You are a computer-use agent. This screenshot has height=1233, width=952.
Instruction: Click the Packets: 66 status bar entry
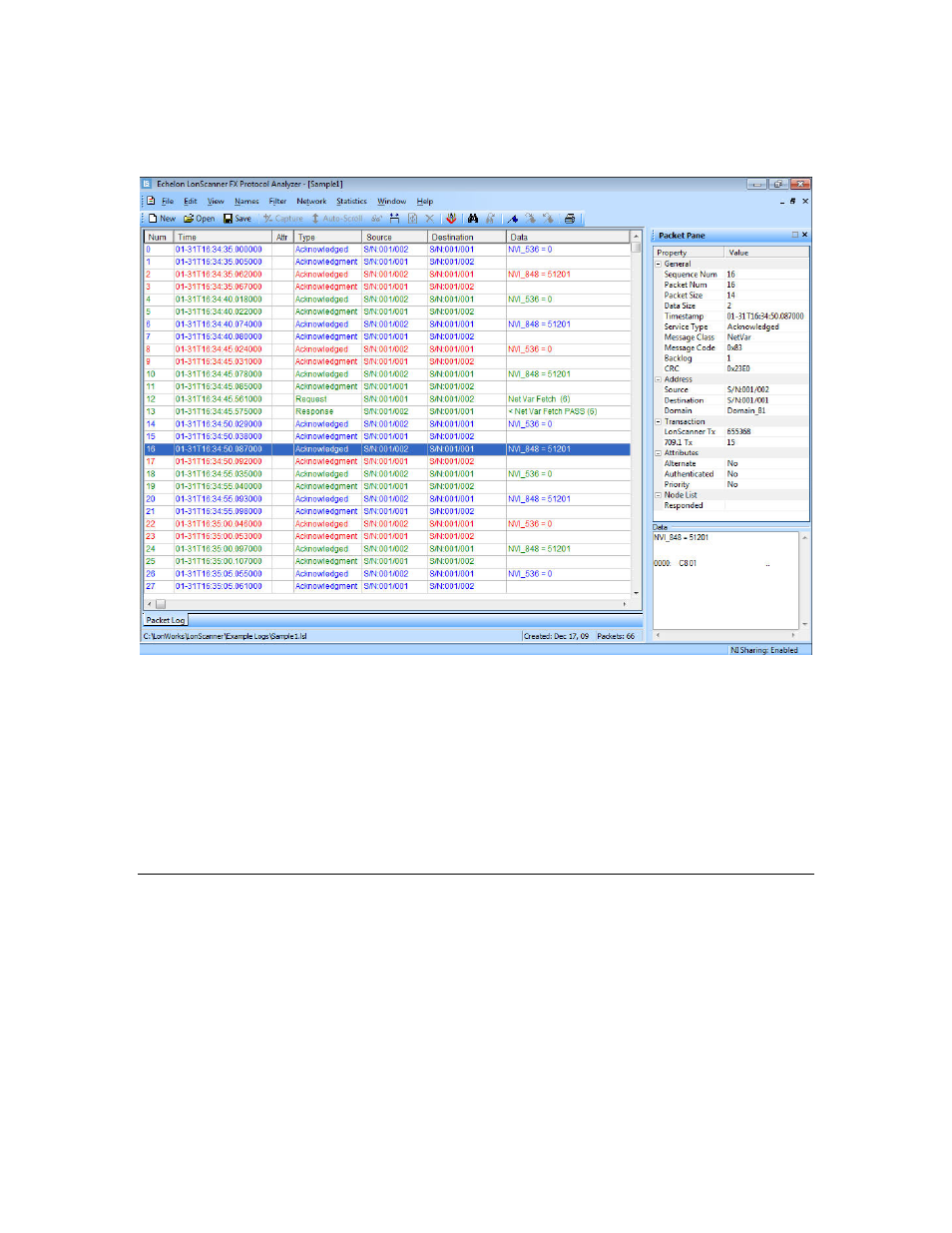point(616,636)
